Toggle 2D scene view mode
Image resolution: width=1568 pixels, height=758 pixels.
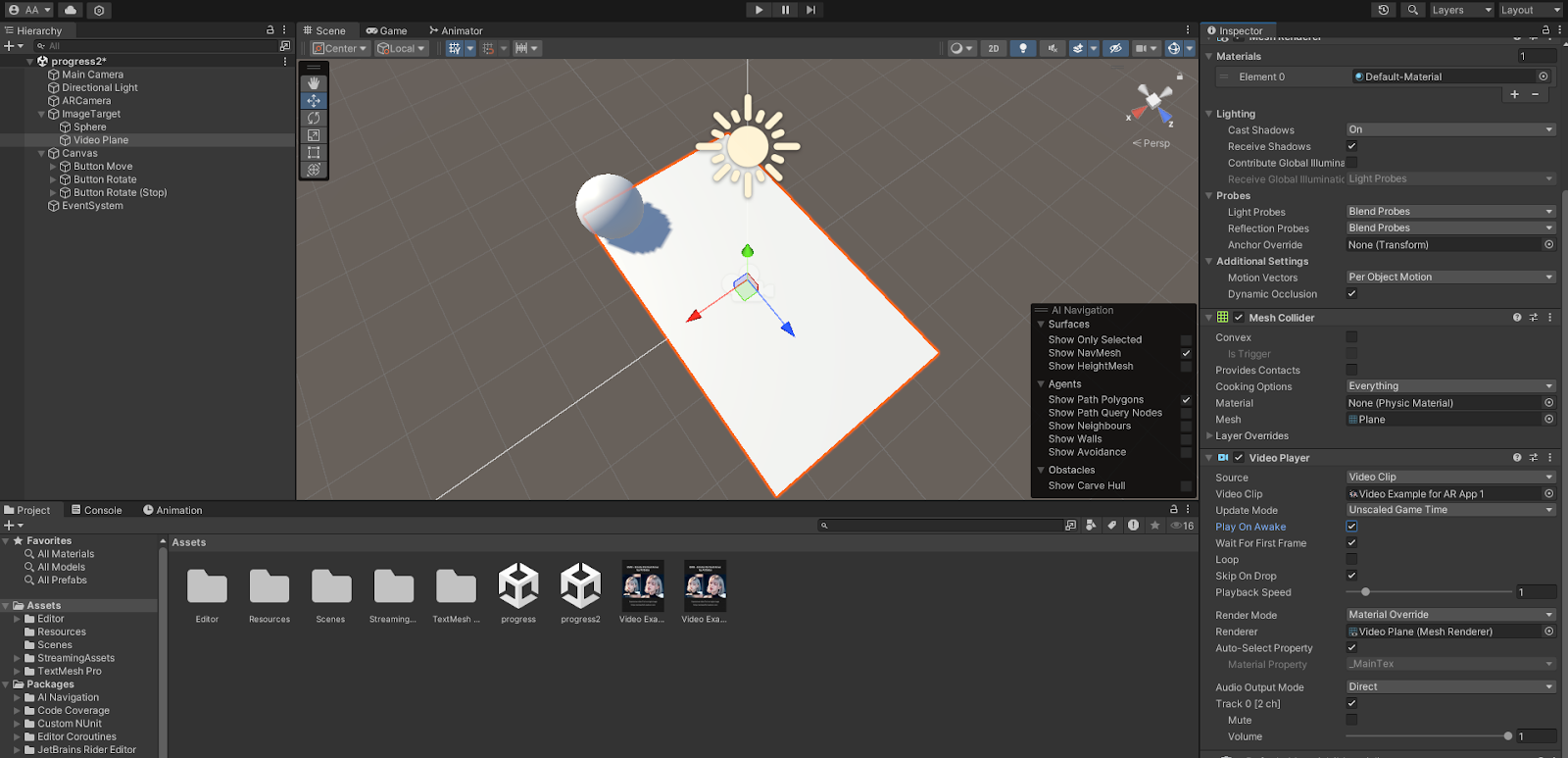(x=994, y=48)
